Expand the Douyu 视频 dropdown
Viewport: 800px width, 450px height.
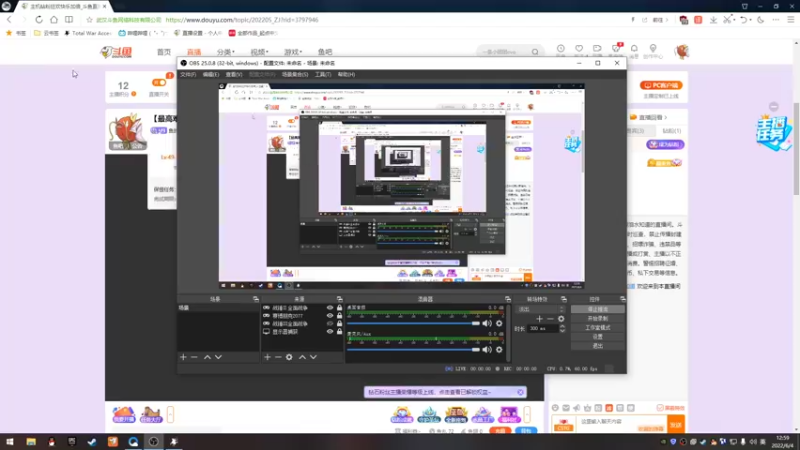pyautogui.click(x=259, y=52)
